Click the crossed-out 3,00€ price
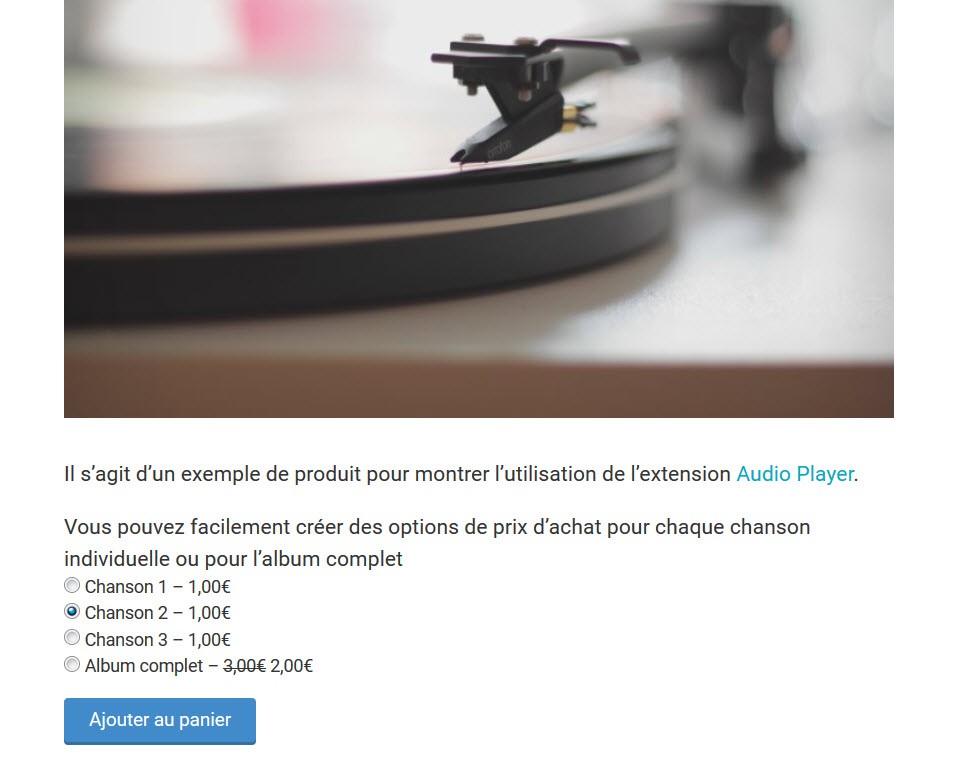This screenshot has height=760, width=958. 244,666
